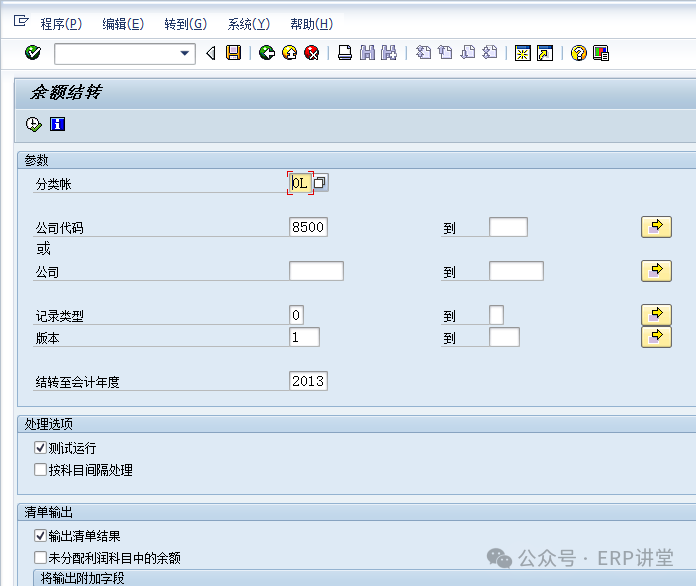Open the 转到(G) menu
696x586 pixels.
coord(185,24)
